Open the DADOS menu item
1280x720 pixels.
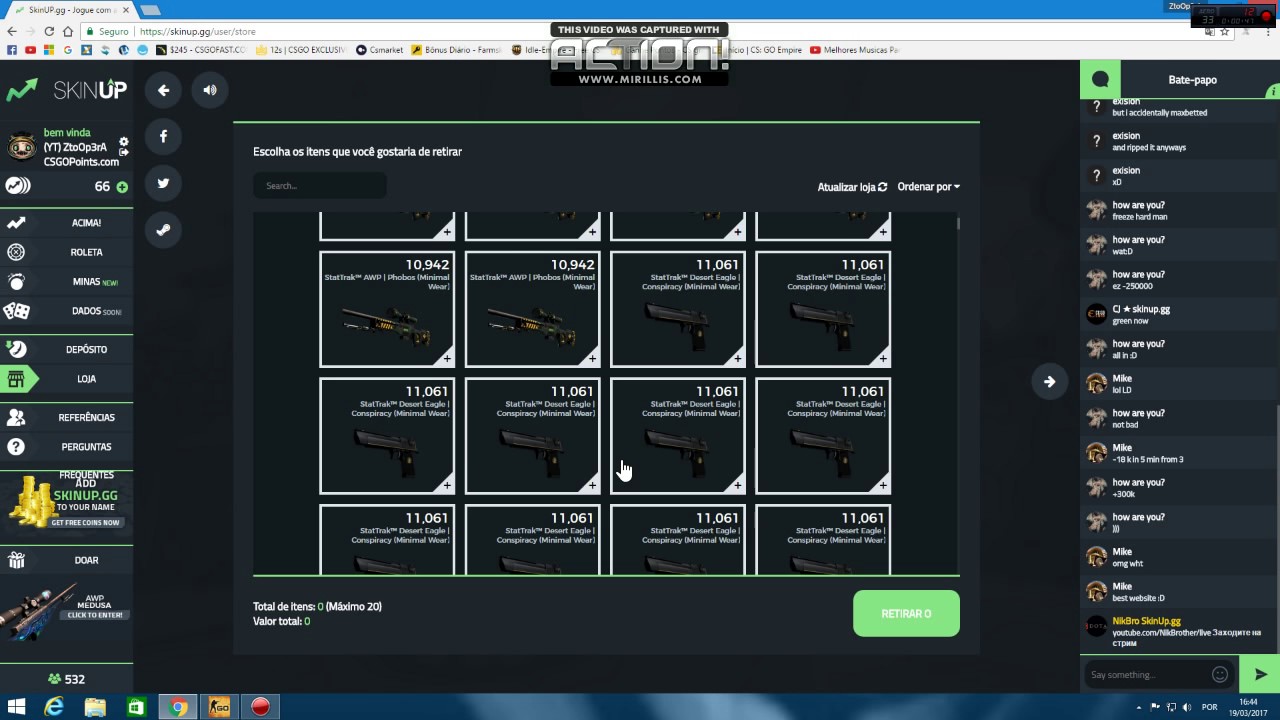tap(66, 311)
